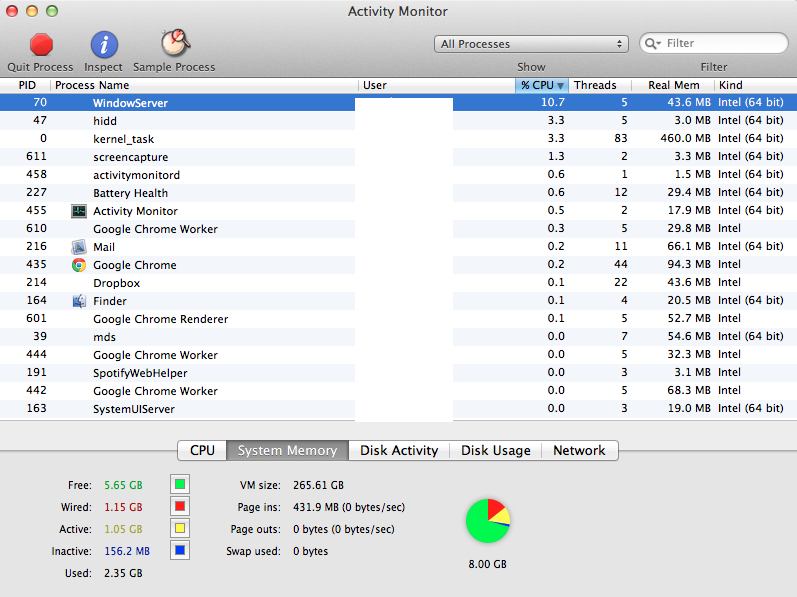
Task: Click the 431.9 MB page ins value
Action: (316, 507)
